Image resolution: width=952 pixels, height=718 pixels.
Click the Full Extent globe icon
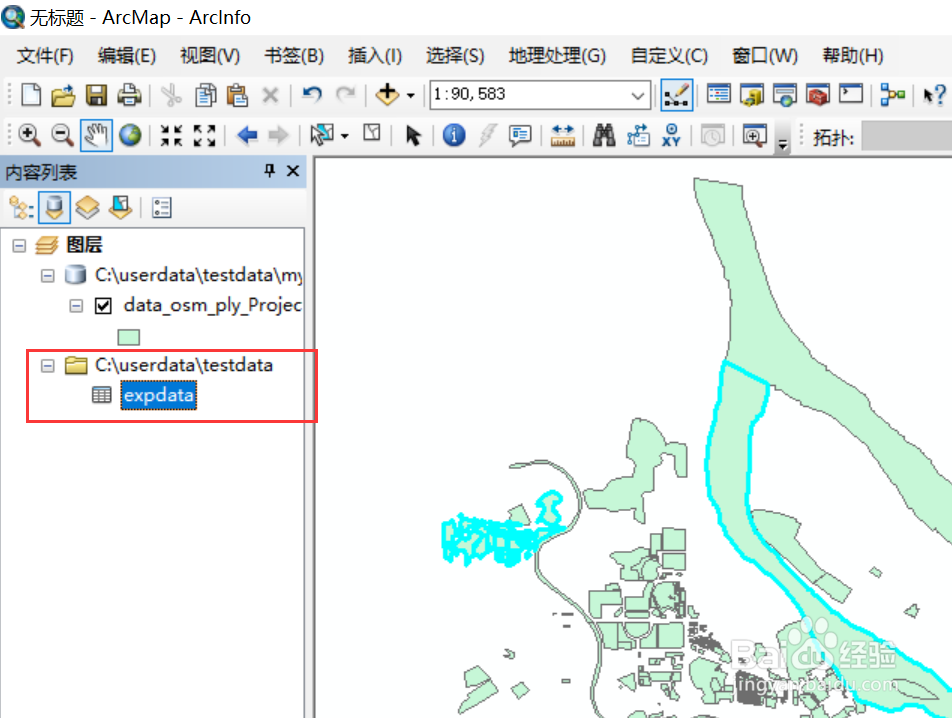click(129, 135)
